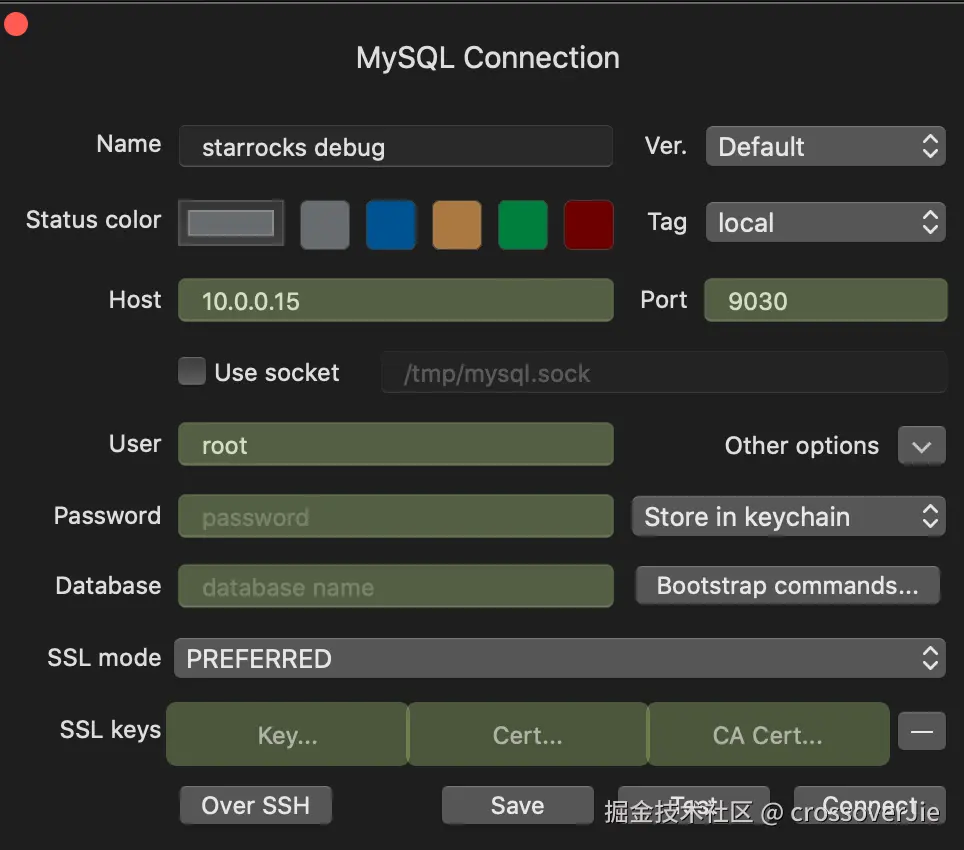964x850 pixels.
Task: Select the green status color
Action: [x=523, y=224]
